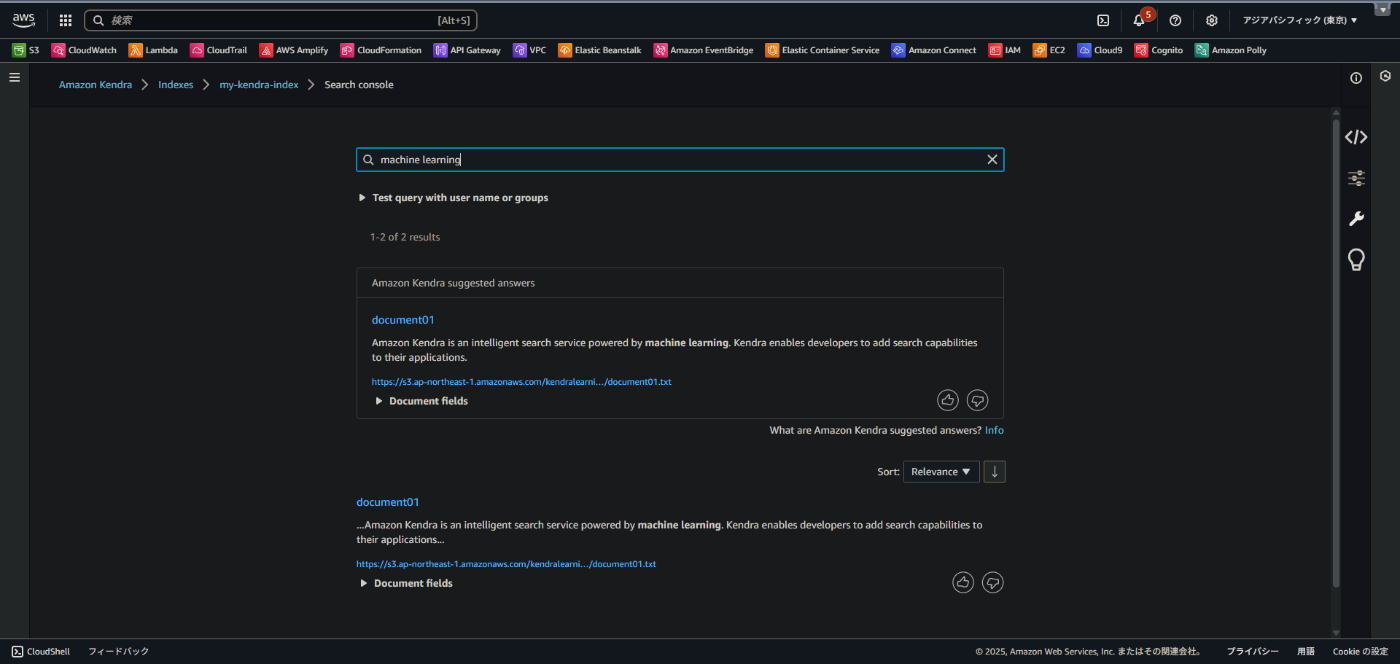Open the info panel circle icon
The width and height of the screenshot is (1400, 664).
pyautogui.click(x=1356, y=78)
